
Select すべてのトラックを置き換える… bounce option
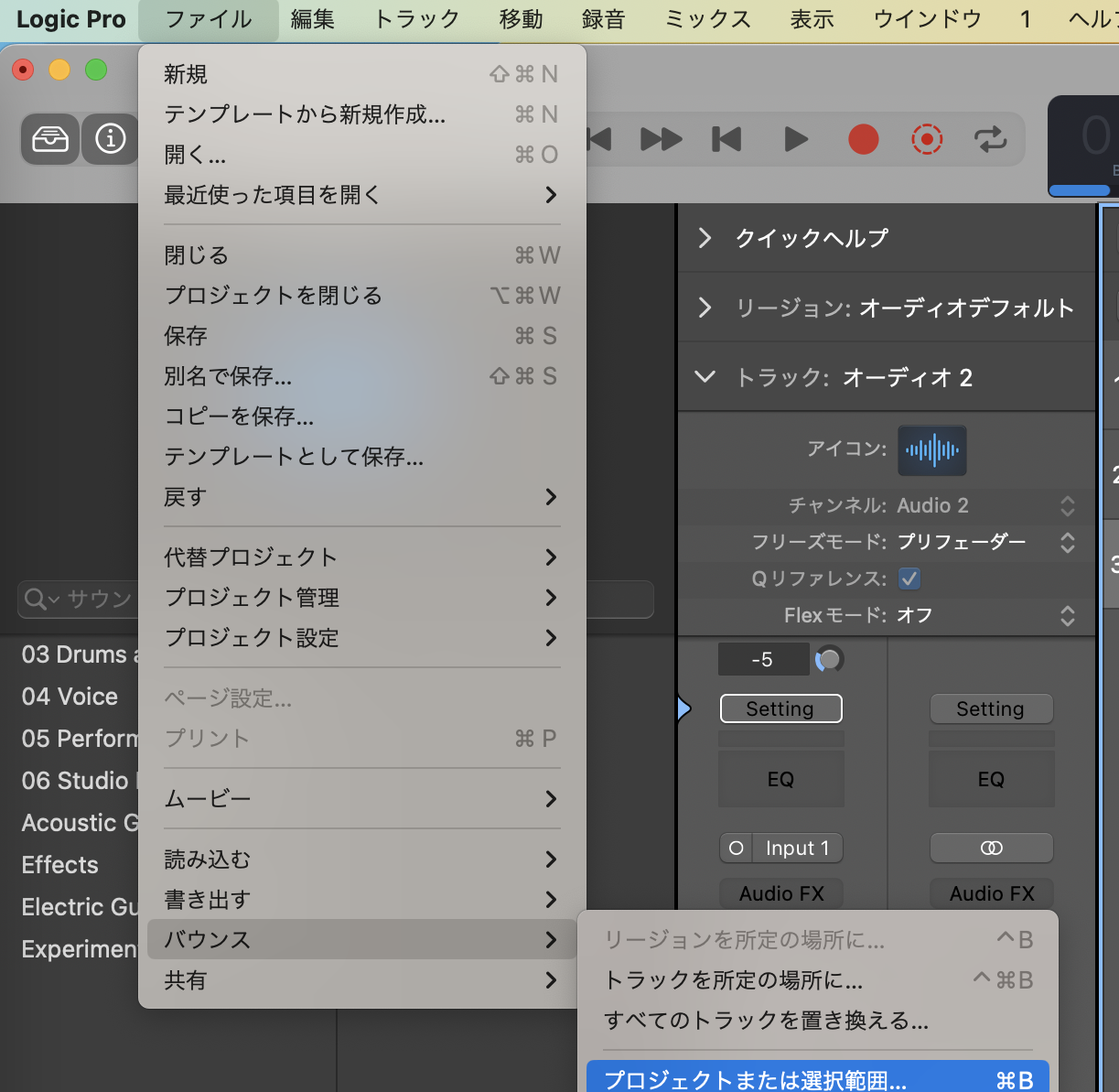(x=818, y=1021)
